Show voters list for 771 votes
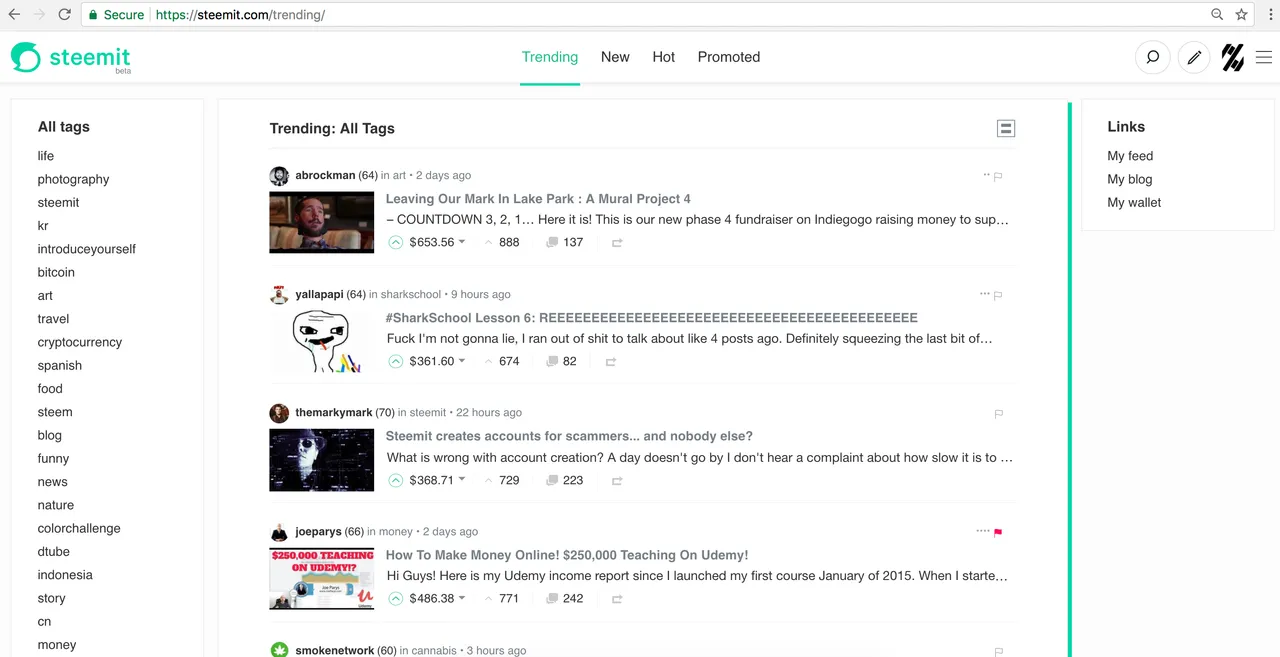 (x=509, y=598)
